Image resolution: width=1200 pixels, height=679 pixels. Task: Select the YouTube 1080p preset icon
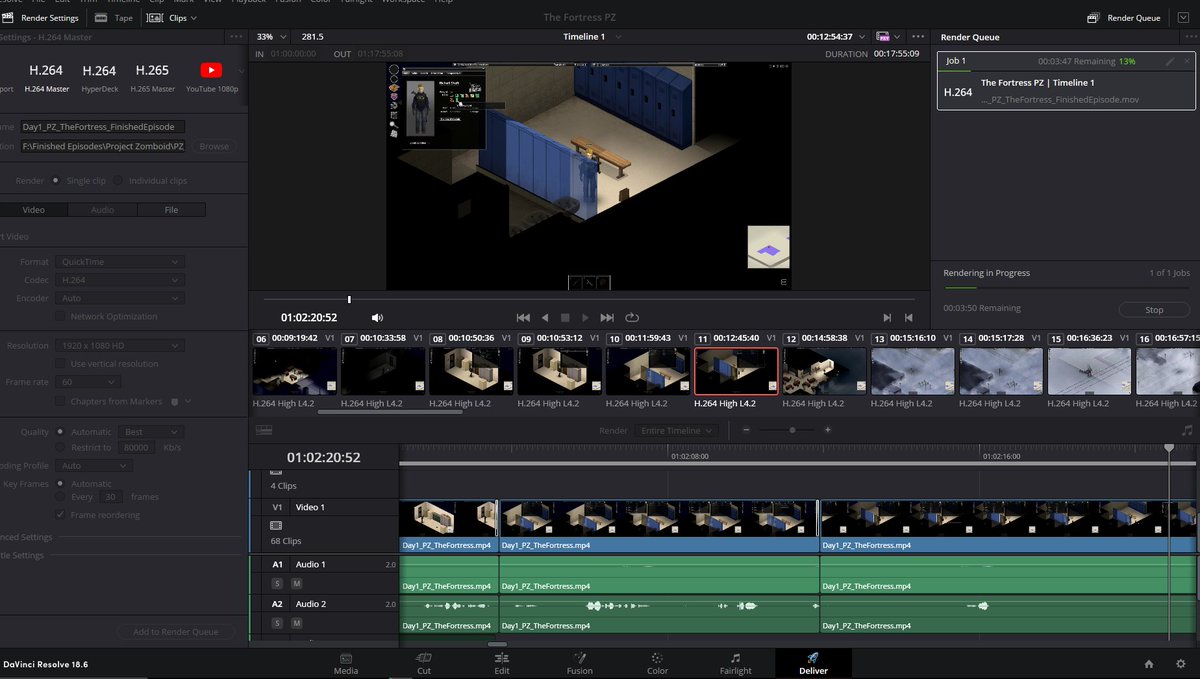pyautogui.click(x=211, y=70)
